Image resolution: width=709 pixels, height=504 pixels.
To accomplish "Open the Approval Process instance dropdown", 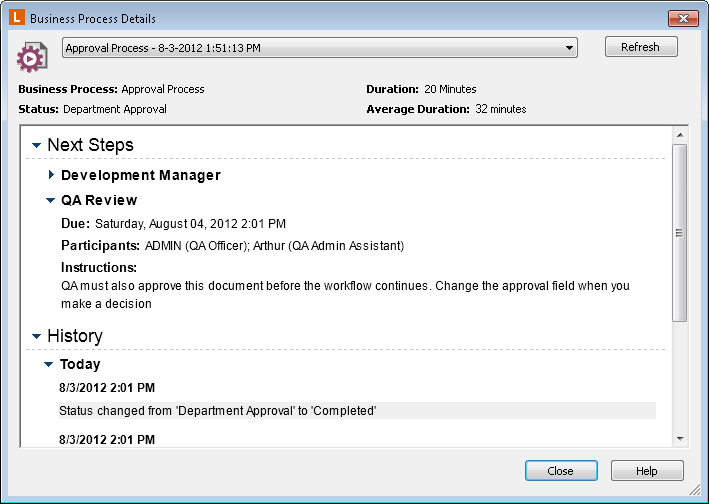I will [x=569, y=47].
